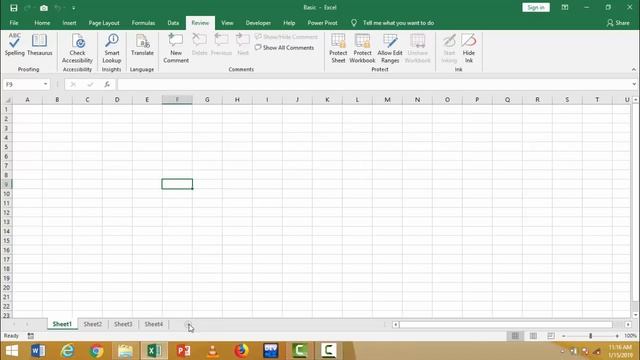Select the Sheet3 tab
This screenshot has height=360, width=640.
coord(123,324)
